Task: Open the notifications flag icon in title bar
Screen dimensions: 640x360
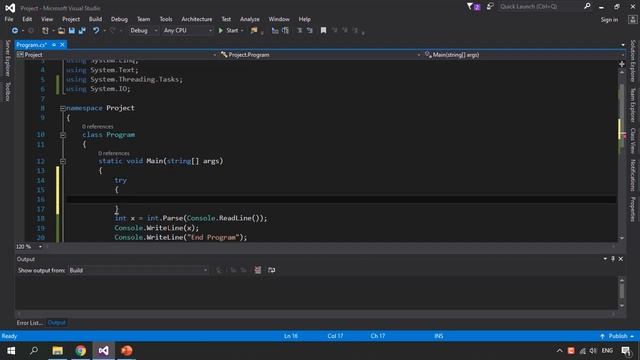Action: point(473,7)
